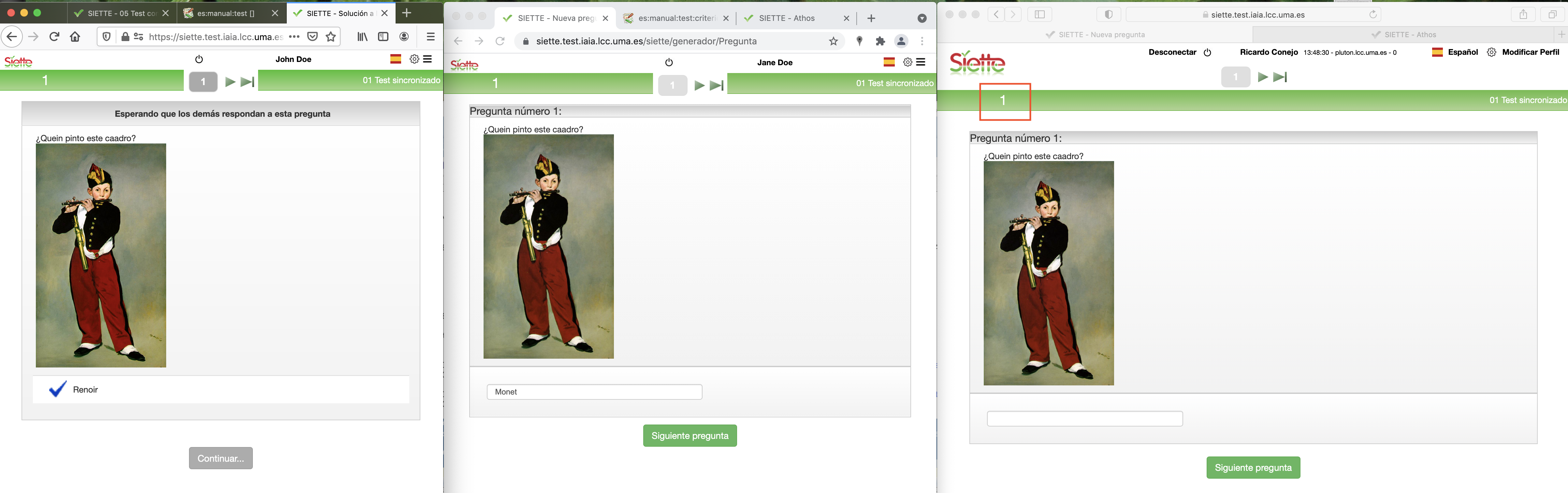The height and width of the screenshot is (493, 1568).
Task: Click the power icon in John Doe's window
Action: click(199, 59)
